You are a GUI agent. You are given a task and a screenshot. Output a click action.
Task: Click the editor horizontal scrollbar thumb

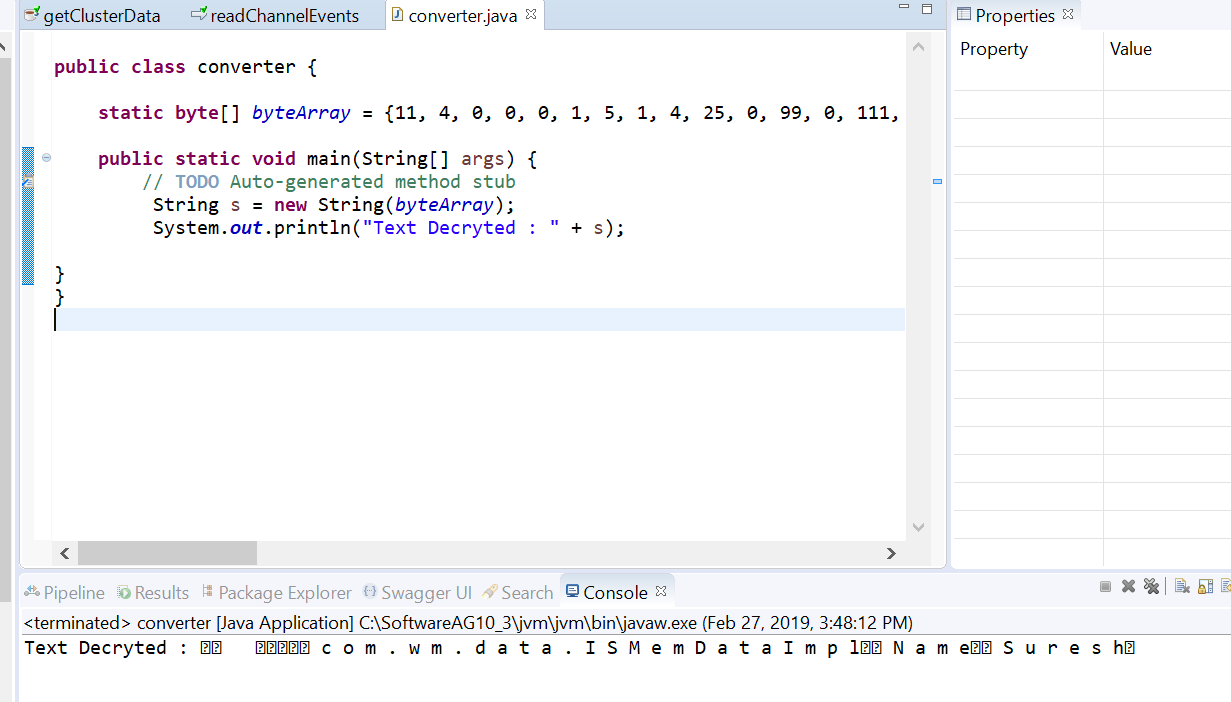pos(167,553)
